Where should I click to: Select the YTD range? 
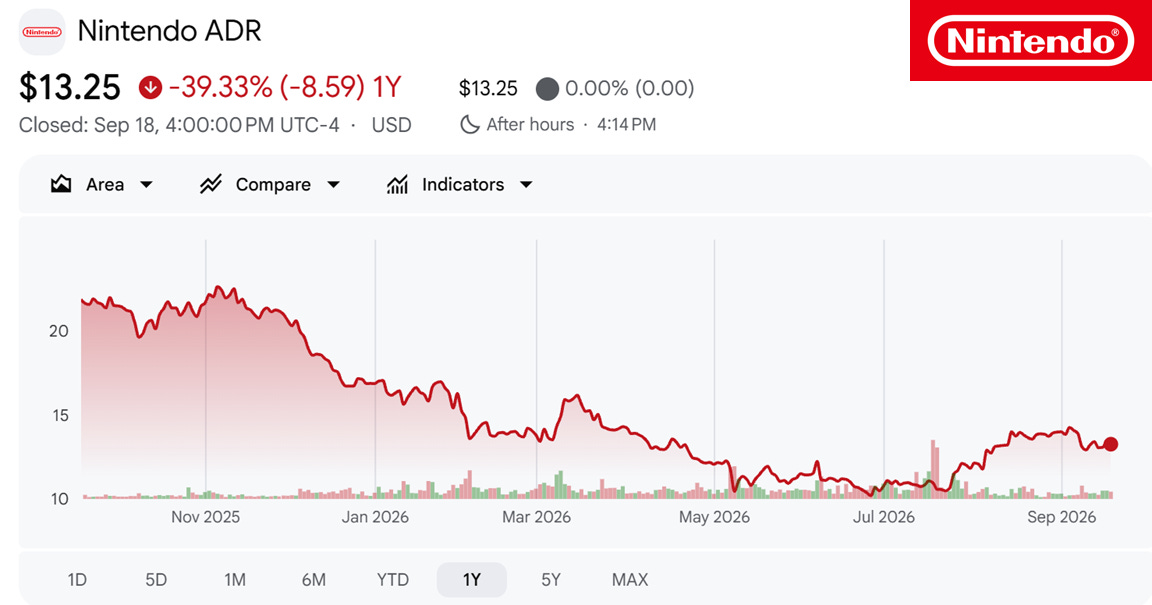coord(393,579)
